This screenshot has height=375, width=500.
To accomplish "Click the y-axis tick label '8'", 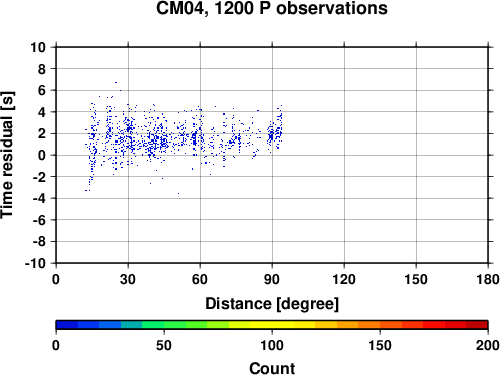I will 41,69.
